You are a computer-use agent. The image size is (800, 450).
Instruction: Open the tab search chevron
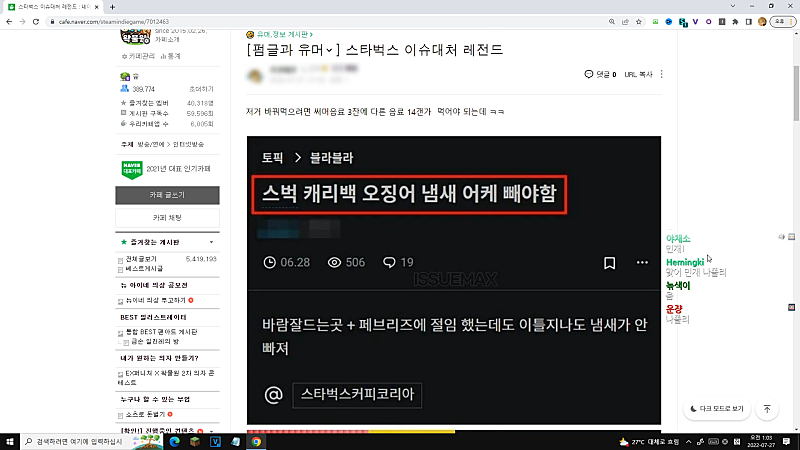[x=733, y=6]
